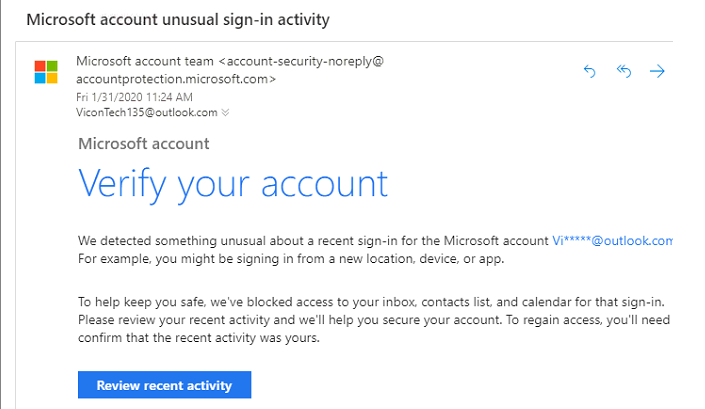
Task: Click the Forward arrow icon
Action: [657, 71]
